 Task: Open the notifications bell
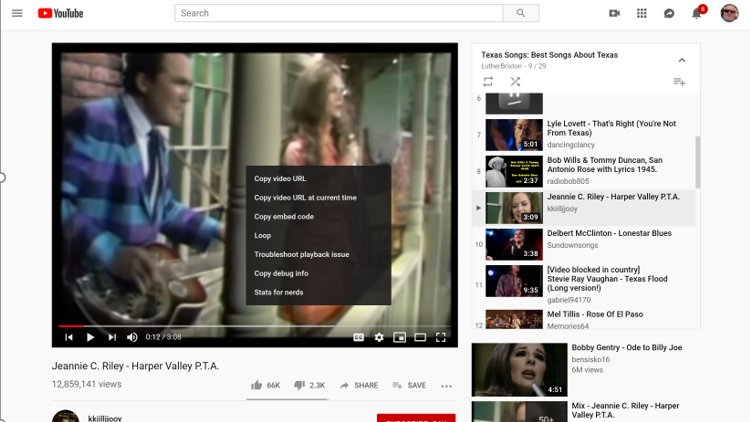coord(696,13)
